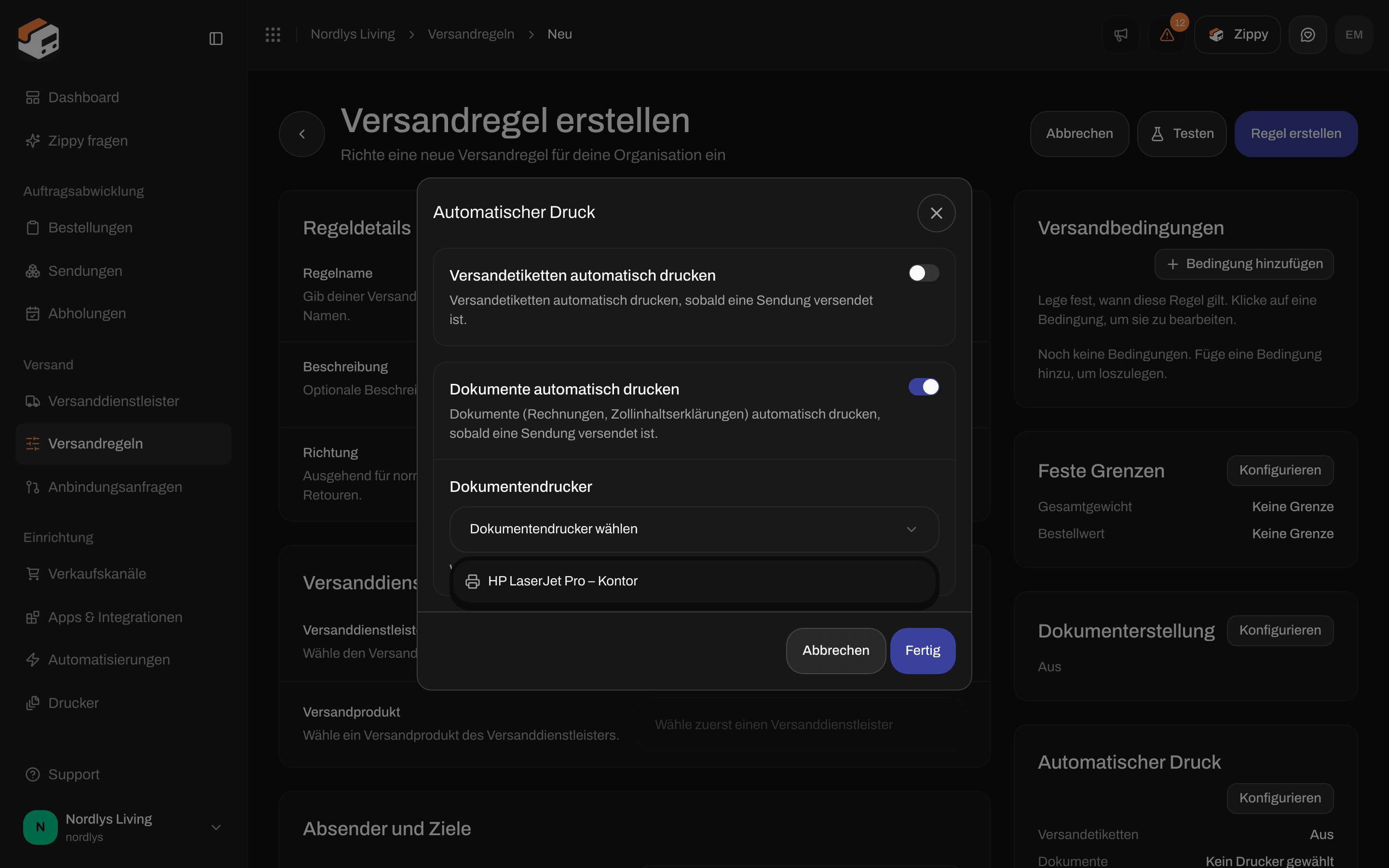Open Apps & Integrationen page
The height and width of the screenshot is (868, 1389).
point(123,617)
